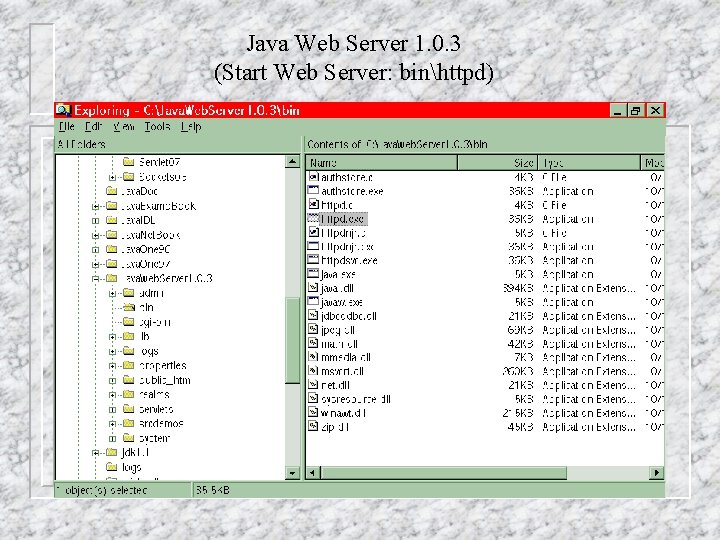Click the httpdsvr.exe application icon

(x=313, y=259)
